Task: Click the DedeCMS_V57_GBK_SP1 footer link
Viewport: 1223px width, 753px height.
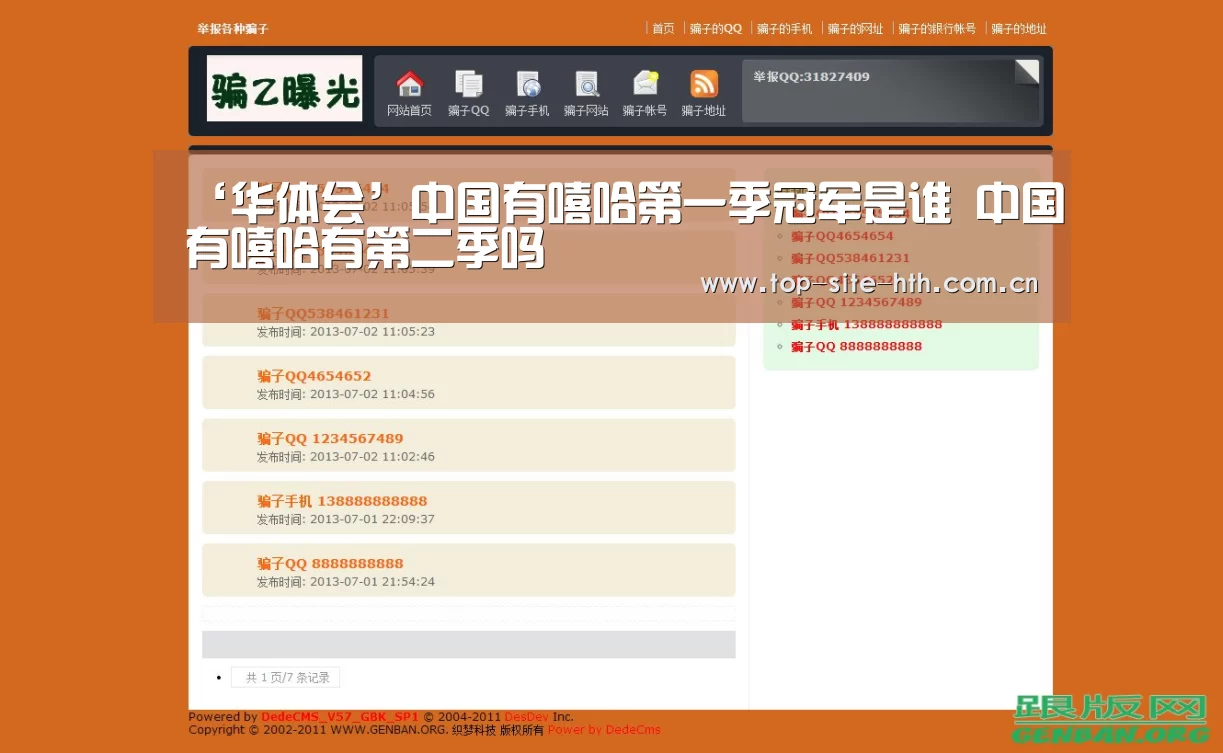Action: coord(340,717)
